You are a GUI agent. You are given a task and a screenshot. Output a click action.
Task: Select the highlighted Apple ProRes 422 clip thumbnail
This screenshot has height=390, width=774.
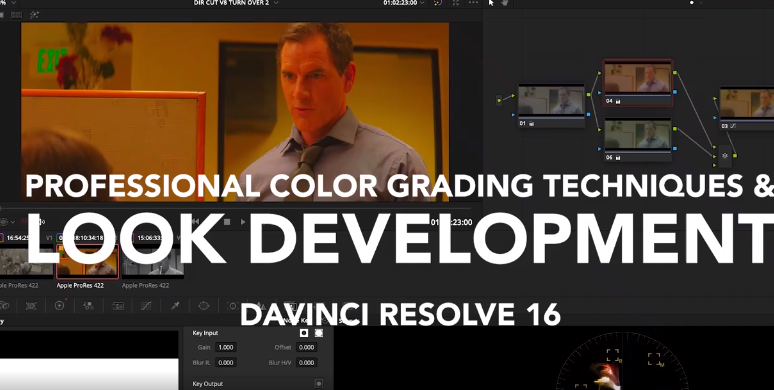87,262
